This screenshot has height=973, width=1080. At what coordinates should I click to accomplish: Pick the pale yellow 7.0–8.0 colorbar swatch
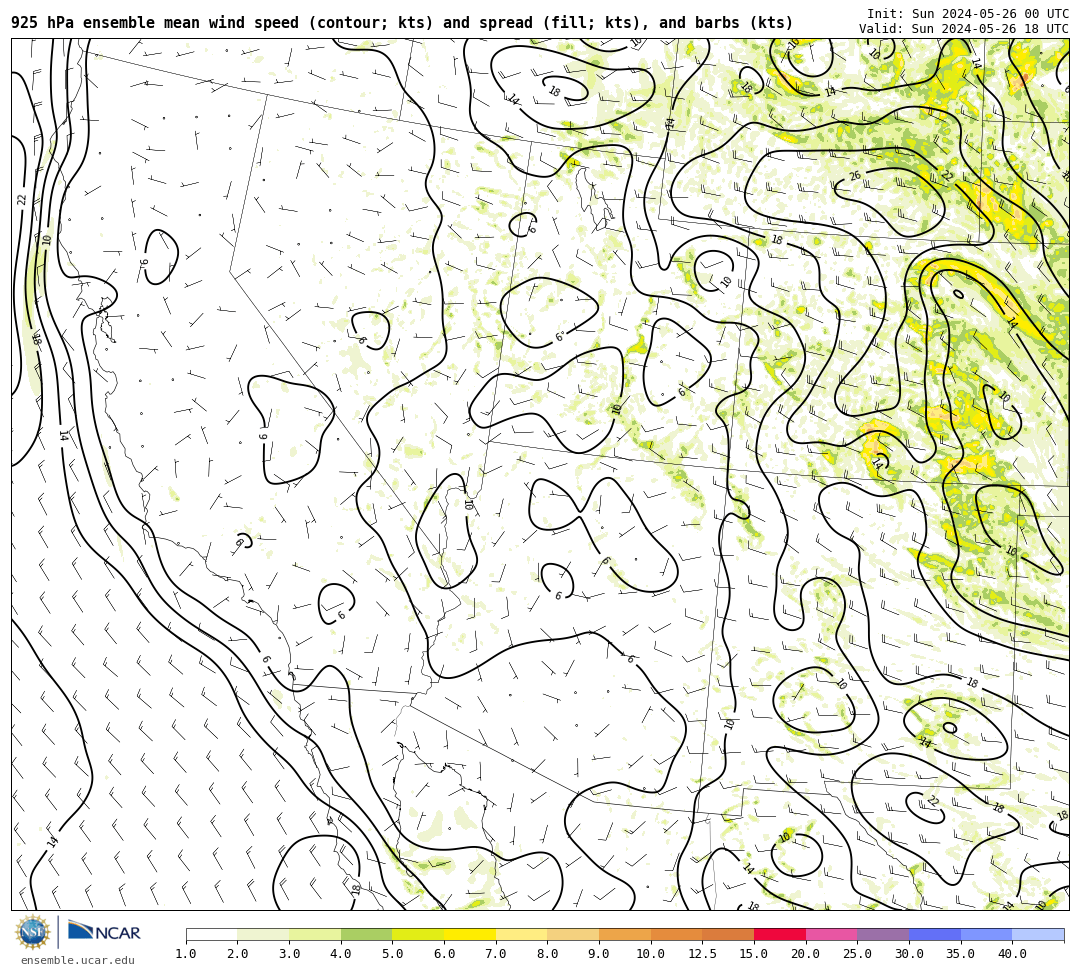coord(521,934)
